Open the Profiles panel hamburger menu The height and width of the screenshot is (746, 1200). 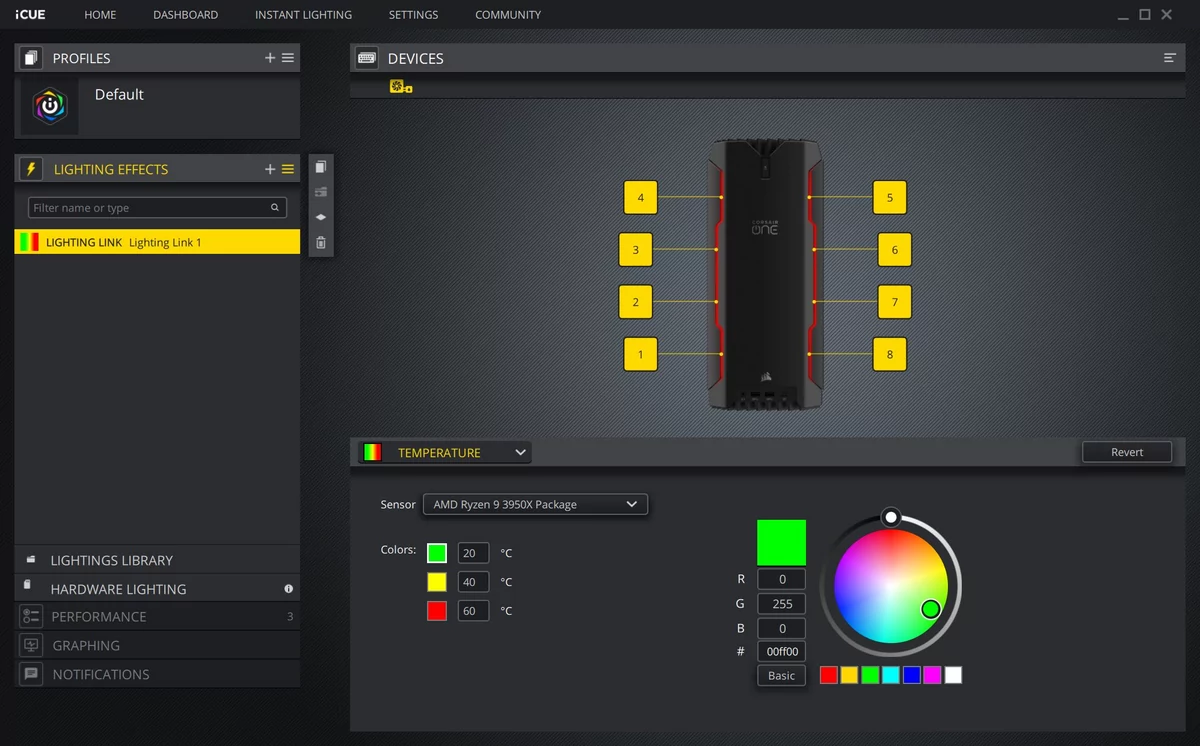pos(288,58)
